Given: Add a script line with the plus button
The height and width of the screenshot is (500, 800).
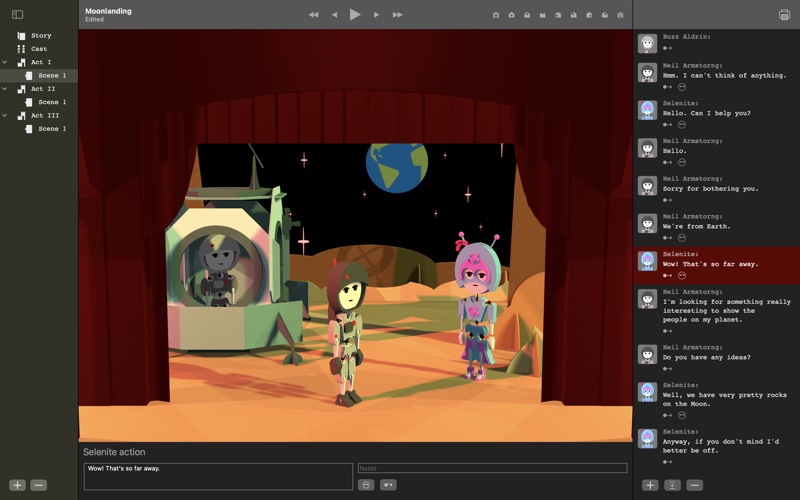Looking at the screenshot, I should tap(650, 485).
